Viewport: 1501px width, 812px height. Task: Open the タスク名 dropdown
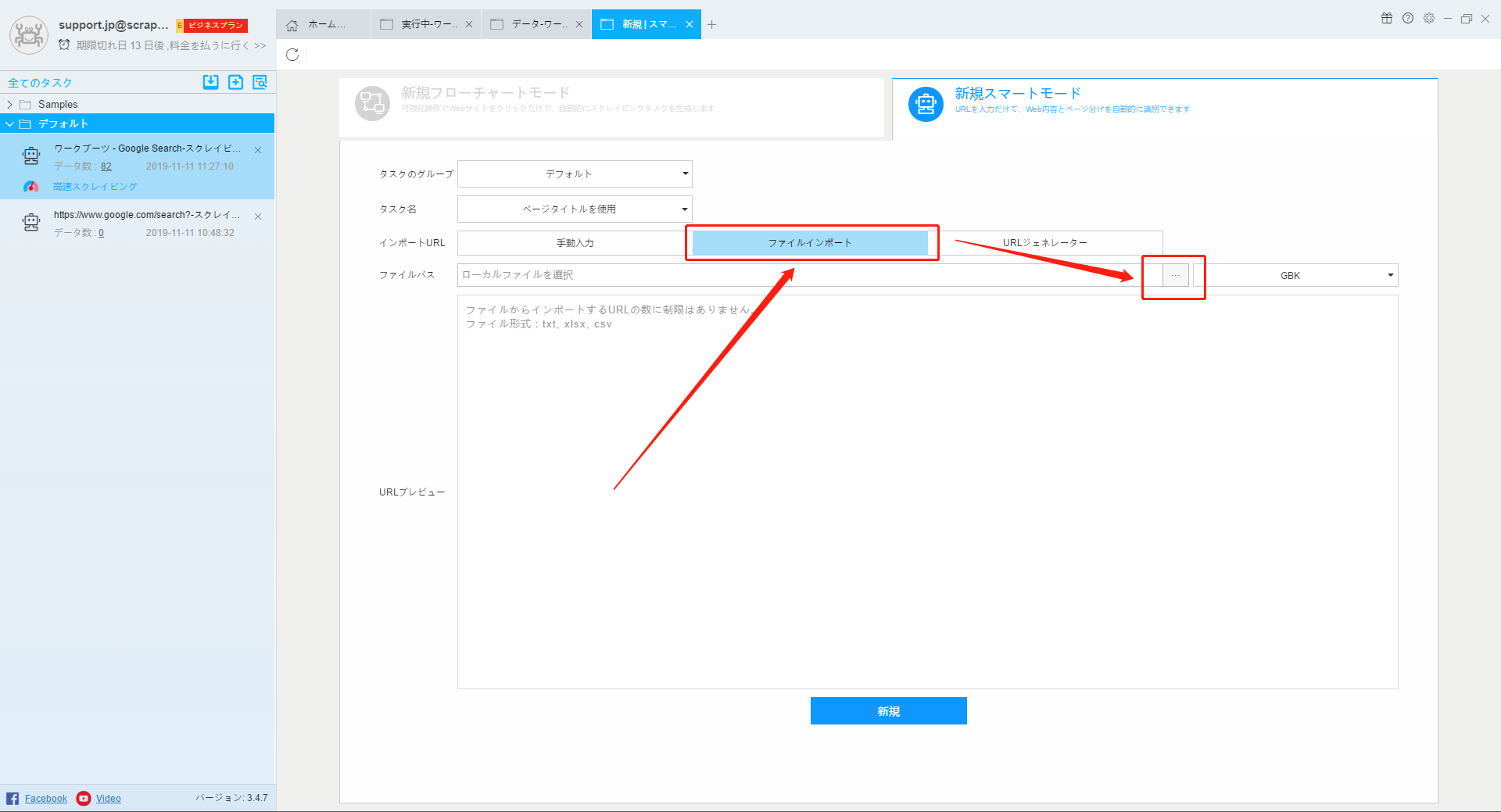(575, 209)
